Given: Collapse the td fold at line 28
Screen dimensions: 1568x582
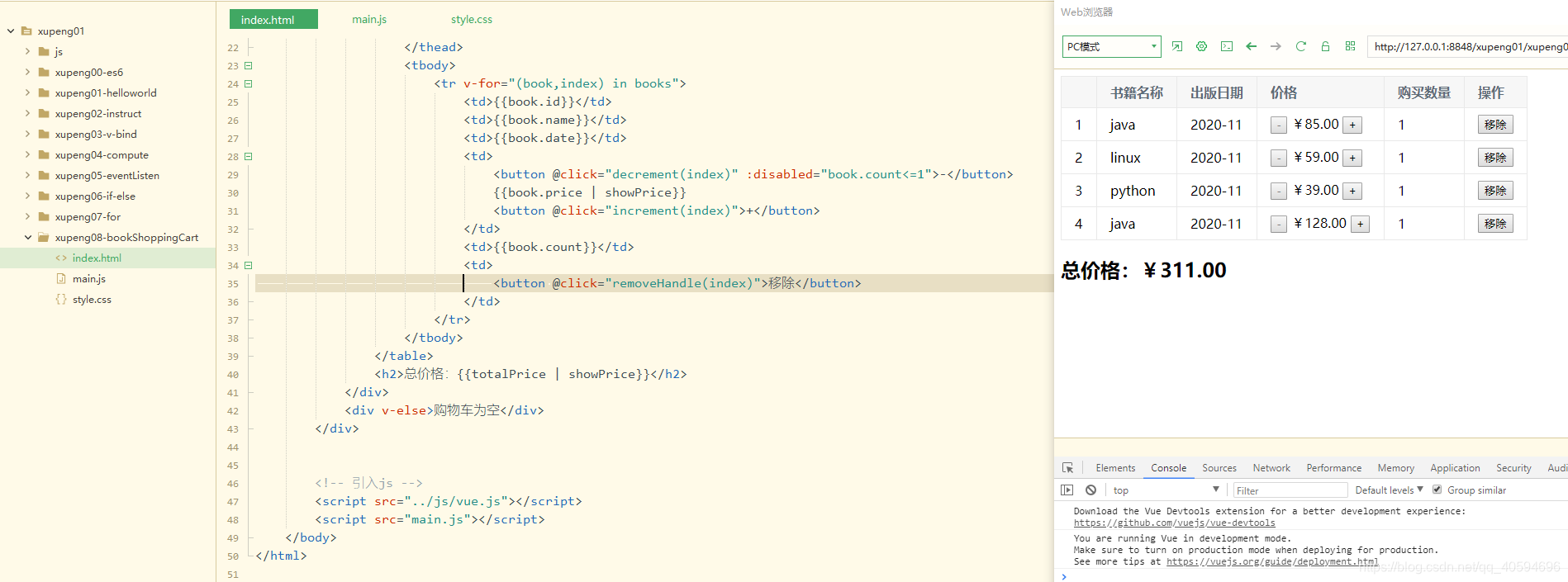Looking at the screenshot, I should [248, 156].
